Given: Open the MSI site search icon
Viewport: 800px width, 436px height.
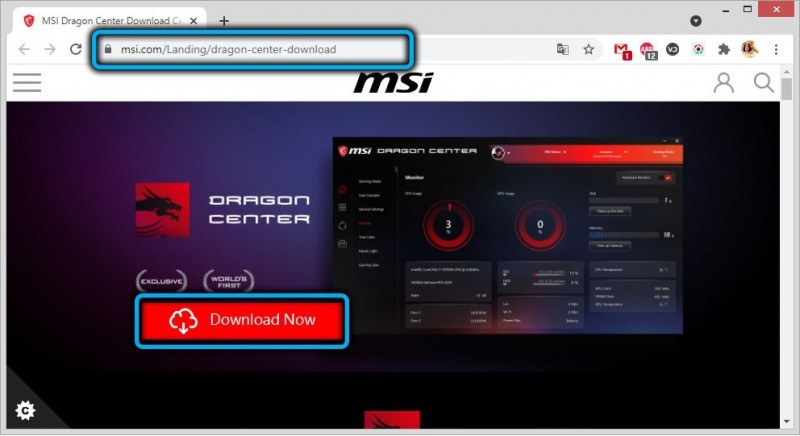Looking at the screenshot, I should 764,82.
